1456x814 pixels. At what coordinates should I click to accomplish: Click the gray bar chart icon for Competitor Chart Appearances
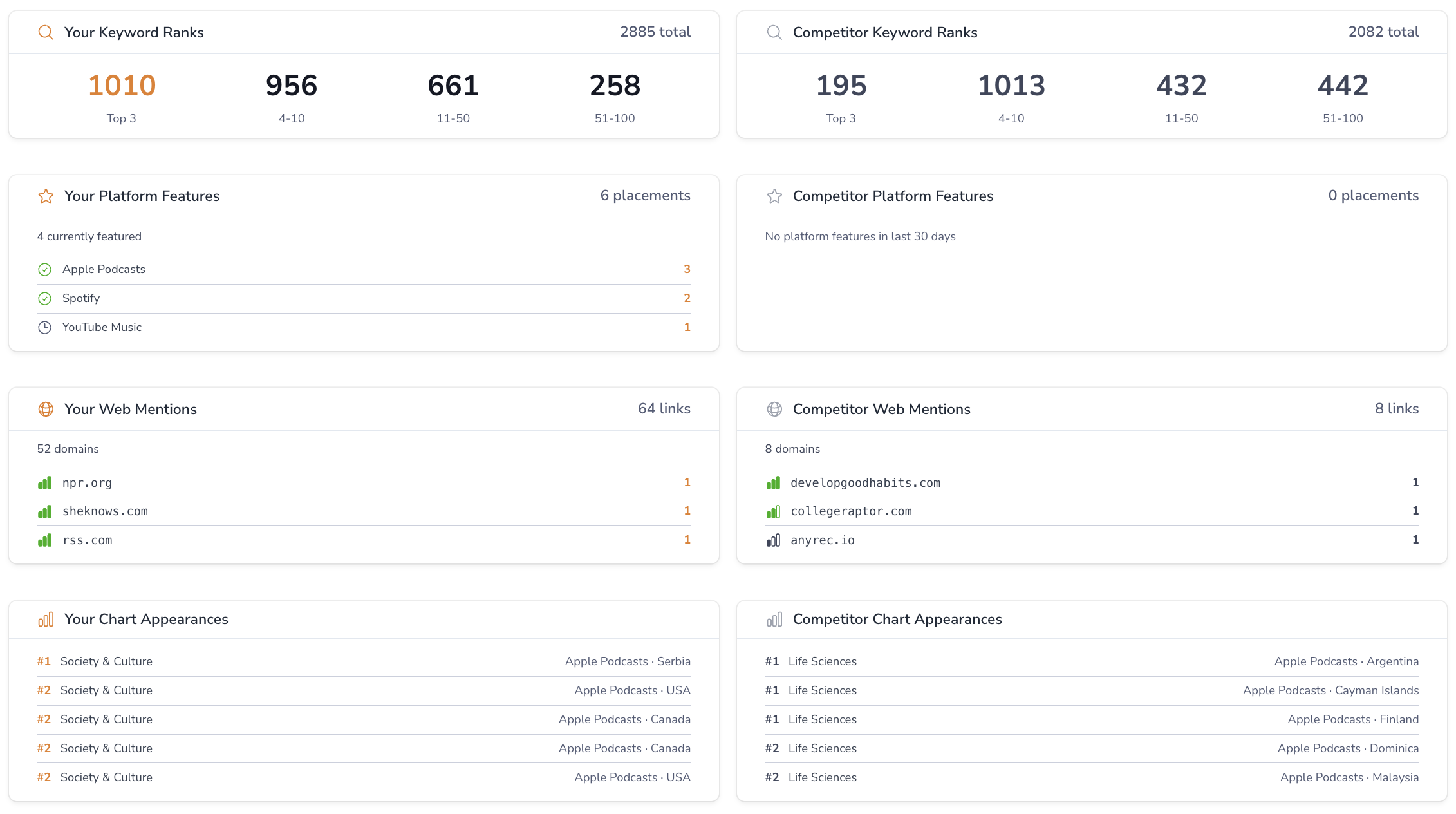(x=774, y=620)
